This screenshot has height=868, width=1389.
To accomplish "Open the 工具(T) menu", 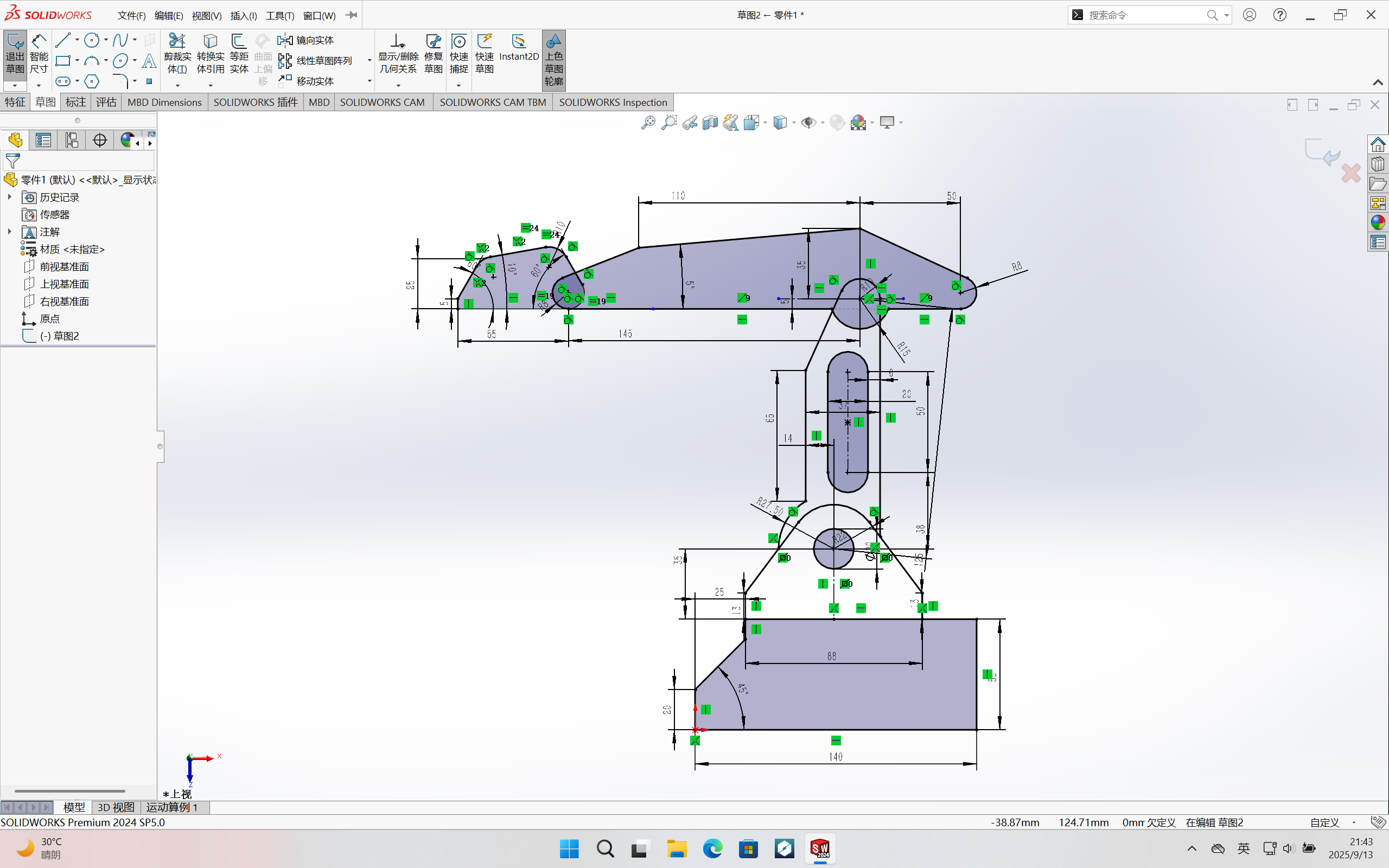I will point(280,16).
